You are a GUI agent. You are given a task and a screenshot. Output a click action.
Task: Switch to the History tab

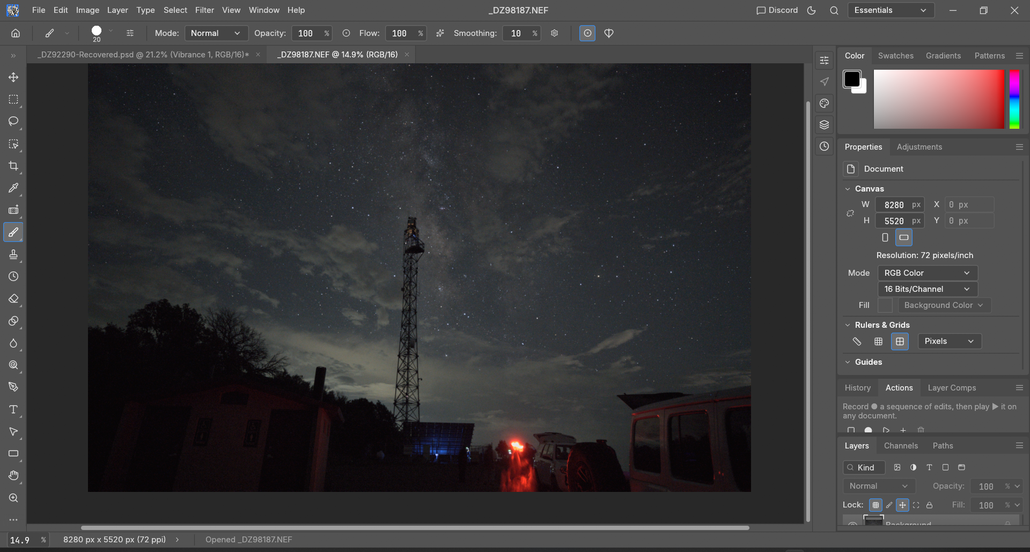[x=857, y=388]
